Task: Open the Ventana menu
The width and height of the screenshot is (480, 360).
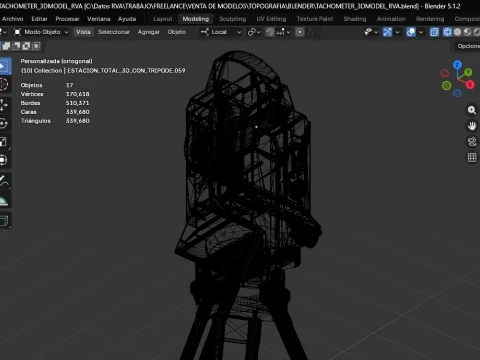Action: point(99,19)
